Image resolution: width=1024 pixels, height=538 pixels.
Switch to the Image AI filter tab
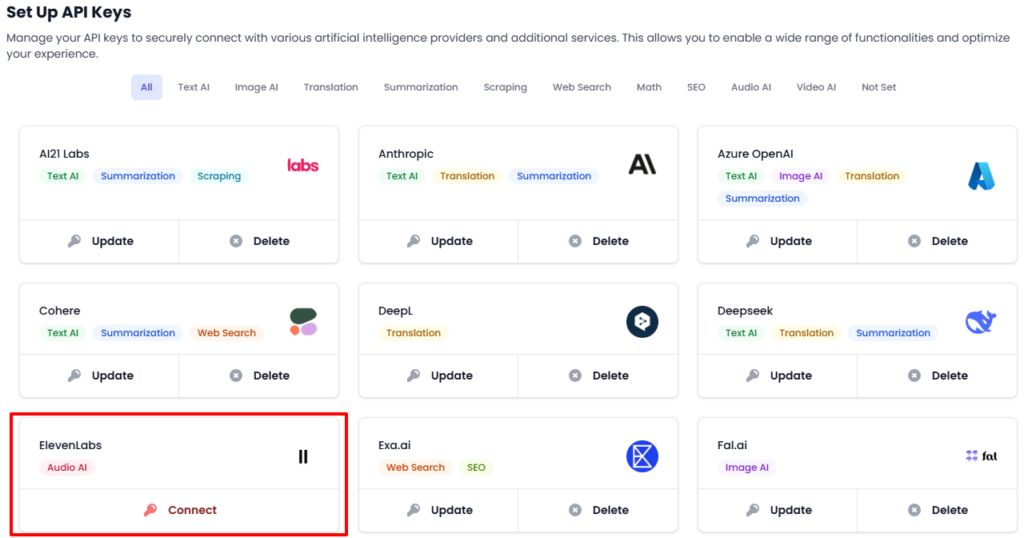click(257, 87)
